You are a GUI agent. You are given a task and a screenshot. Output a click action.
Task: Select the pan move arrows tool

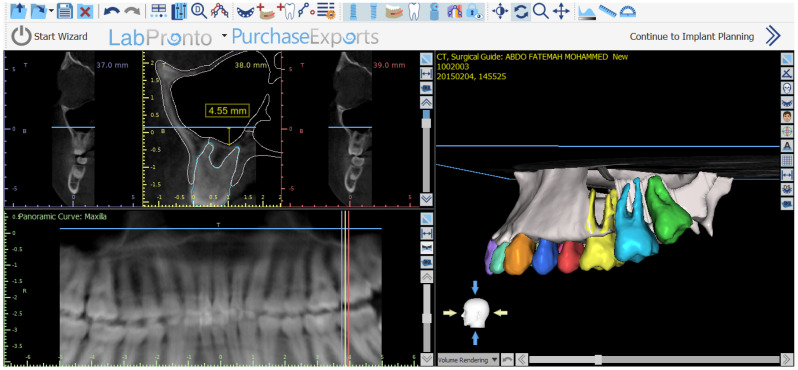pyautogui.click(x=561, y=11)
